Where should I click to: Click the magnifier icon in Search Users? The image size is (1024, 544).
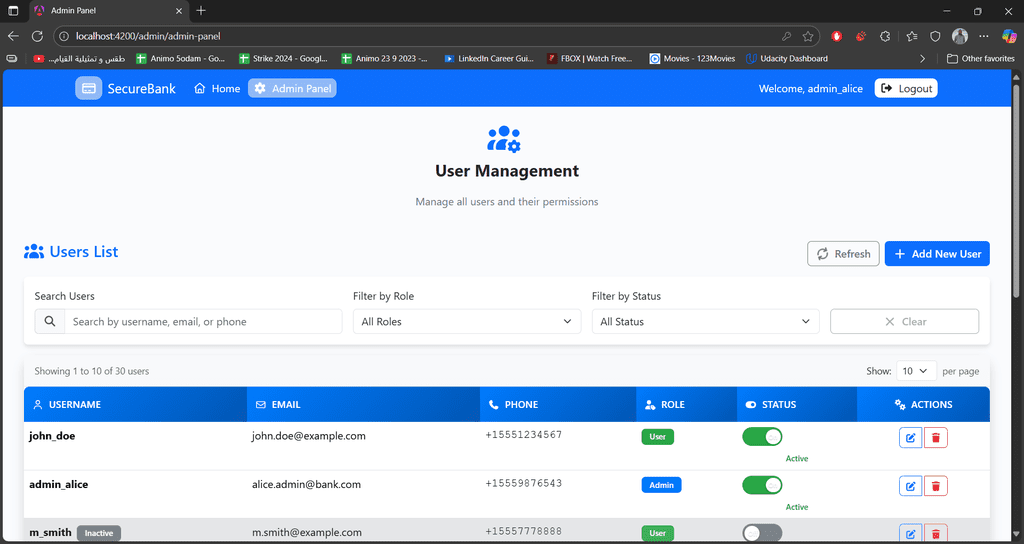point(49,322)
